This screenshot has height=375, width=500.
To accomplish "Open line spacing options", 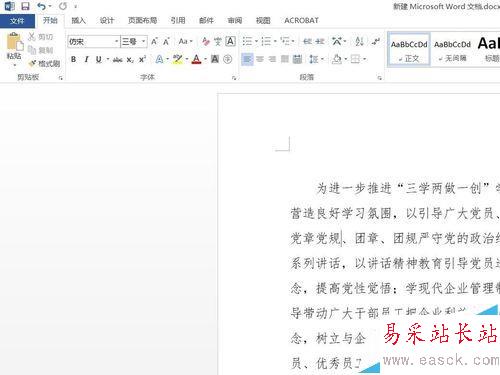I will [x=314, y=59].
